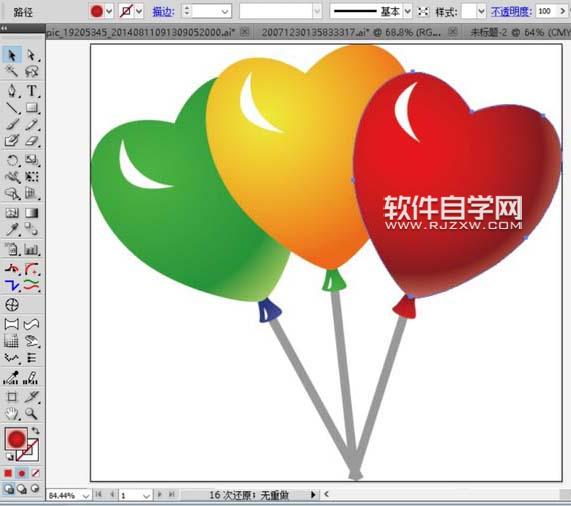Choose the Free Transform tool
This screenshot has width=571, height=506.
(32, 177)
